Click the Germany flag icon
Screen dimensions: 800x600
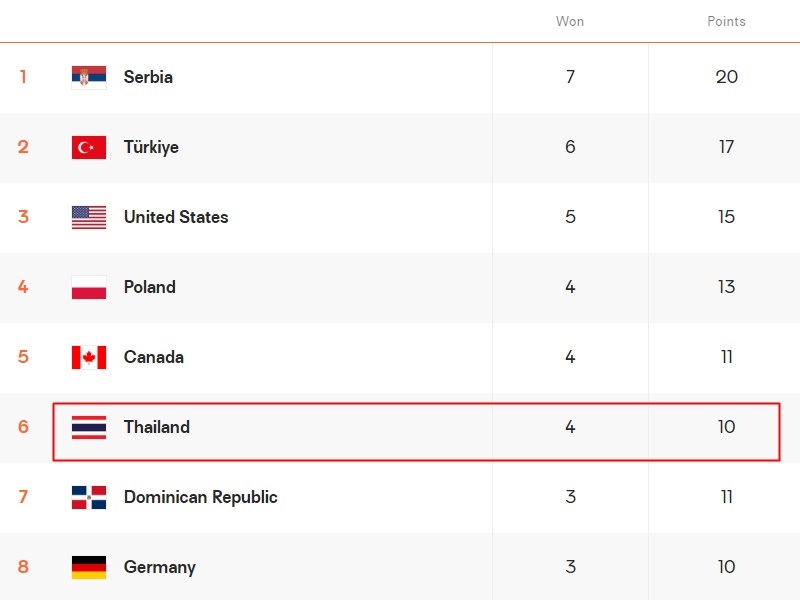(89, 567)
